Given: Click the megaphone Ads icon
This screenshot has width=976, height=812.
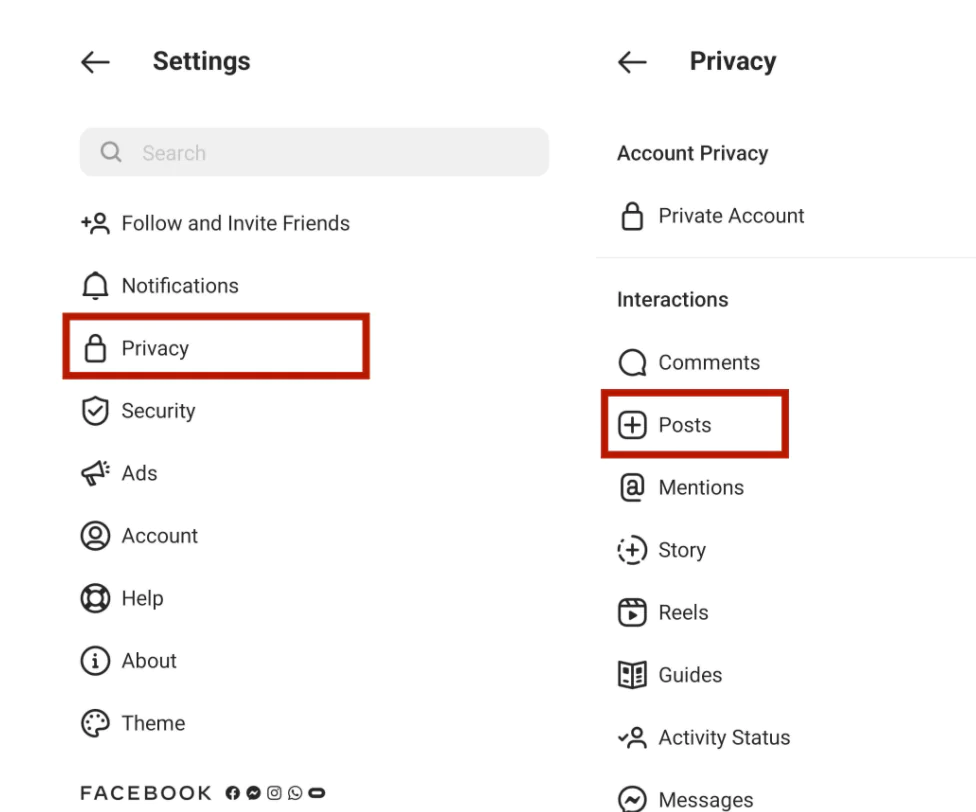Looking at the screenshot, I should tap(95, 474).
